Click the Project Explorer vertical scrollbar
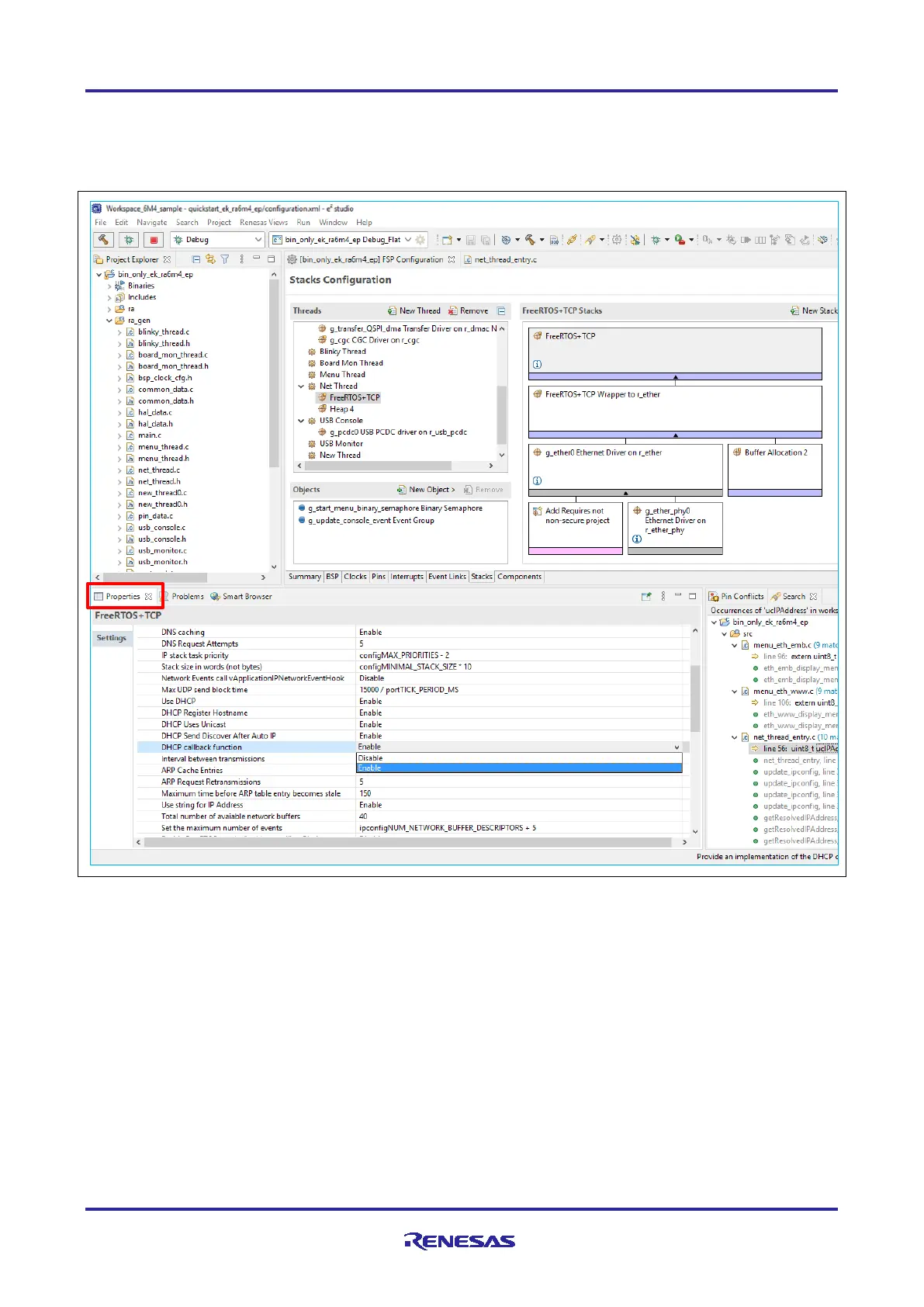924x1307 pixels. [x=273, y=373]
